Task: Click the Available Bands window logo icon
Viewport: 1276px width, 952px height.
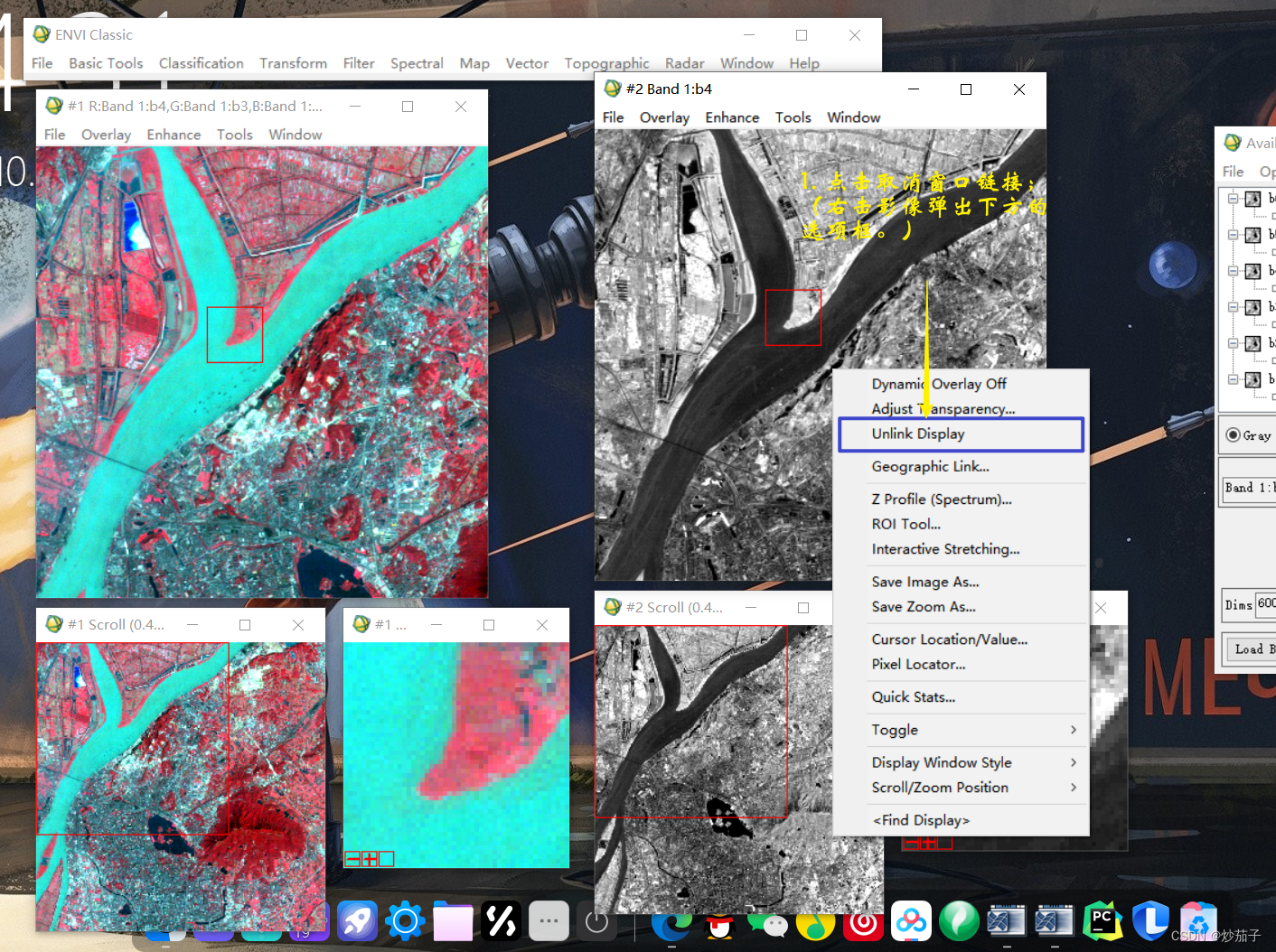Action: point(1233,143)
